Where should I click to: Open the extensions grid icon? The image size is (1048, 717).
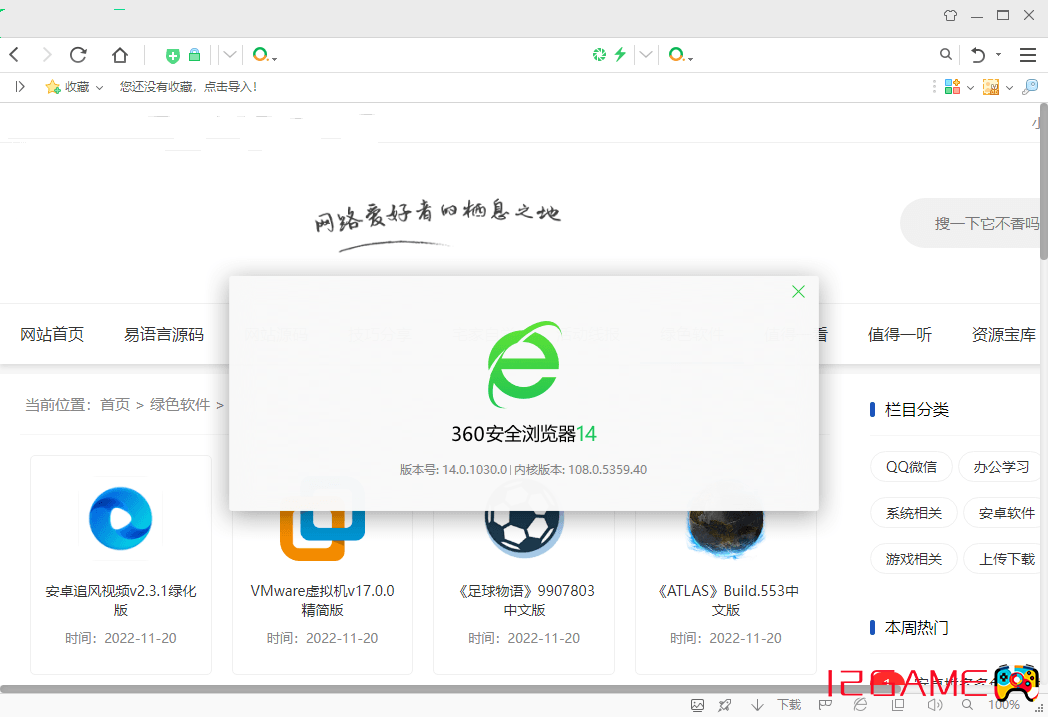(952, 87)
